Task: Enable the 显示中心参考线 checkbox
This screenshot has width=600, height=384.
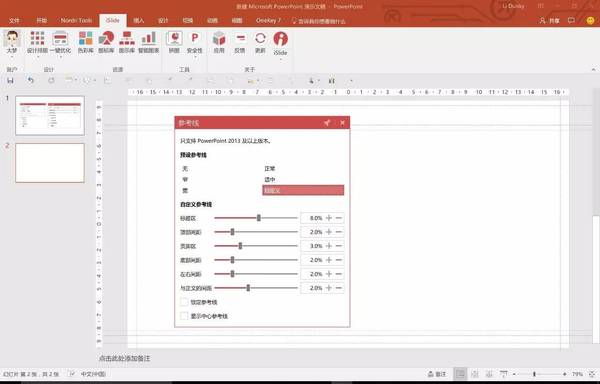Action: 184,316
